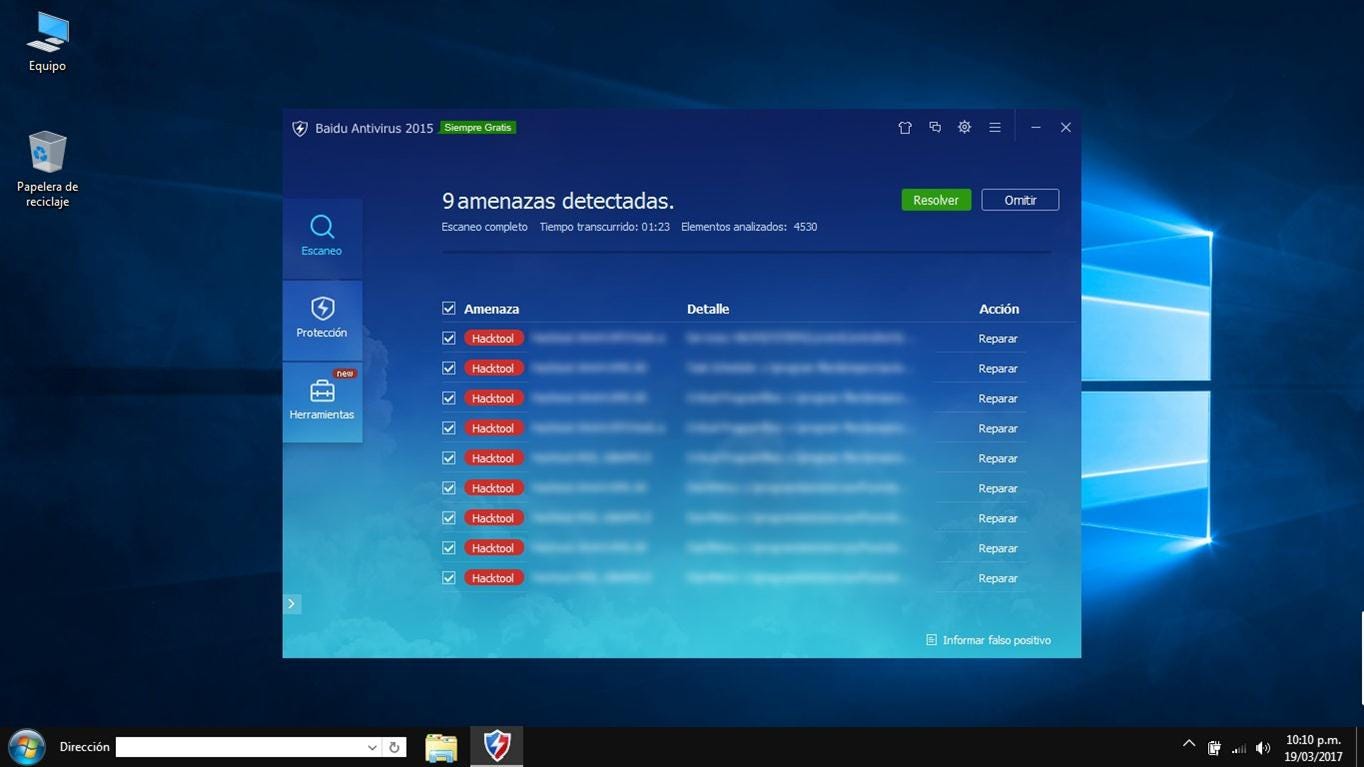Click the Acción column header
The image size is (1364, 767).
[x=999, y=309]
